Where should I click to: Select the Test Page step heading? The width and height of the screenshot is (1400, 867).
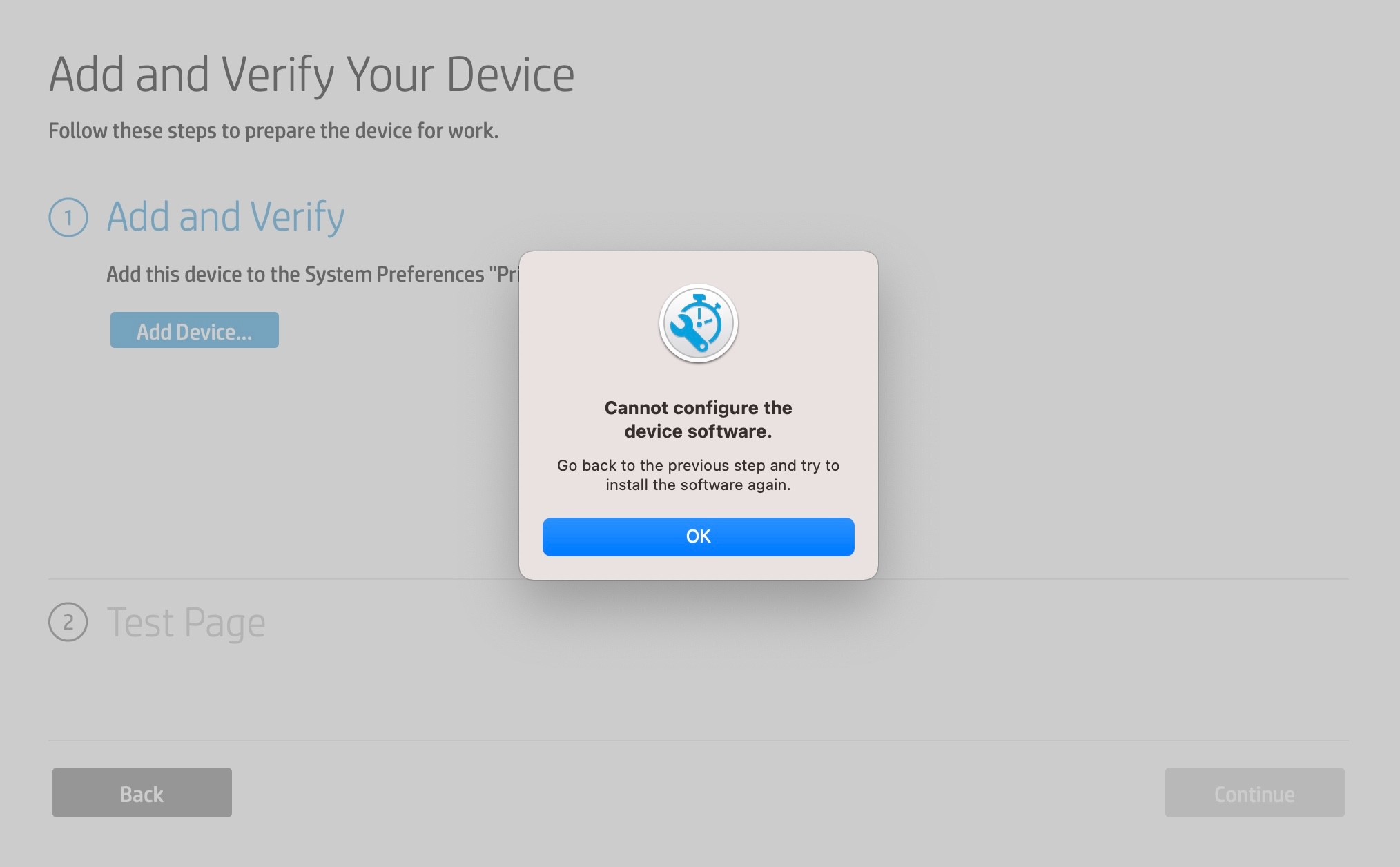point(186,623)
